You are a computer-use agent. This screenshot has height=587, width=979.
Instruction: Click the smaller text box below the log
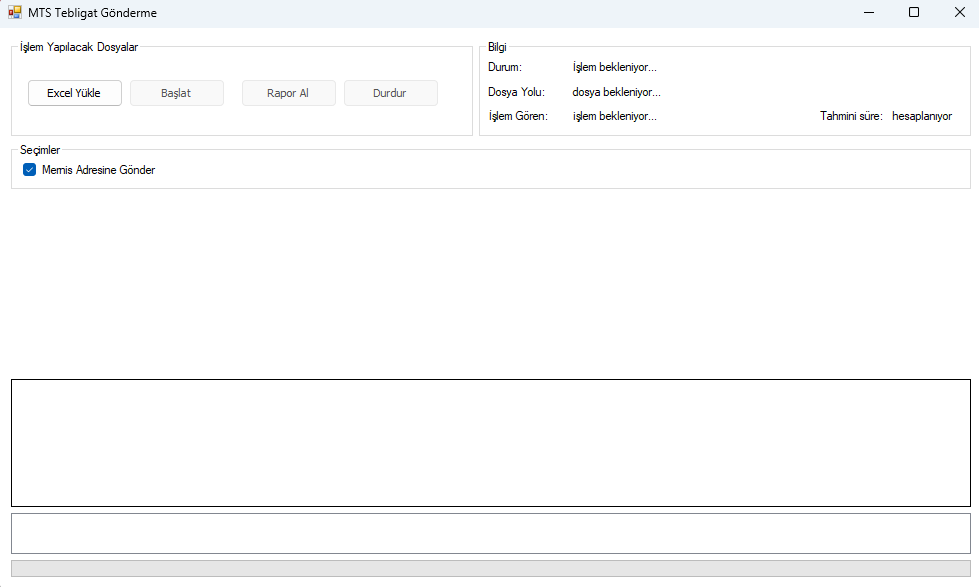click(x=491, y=533)
